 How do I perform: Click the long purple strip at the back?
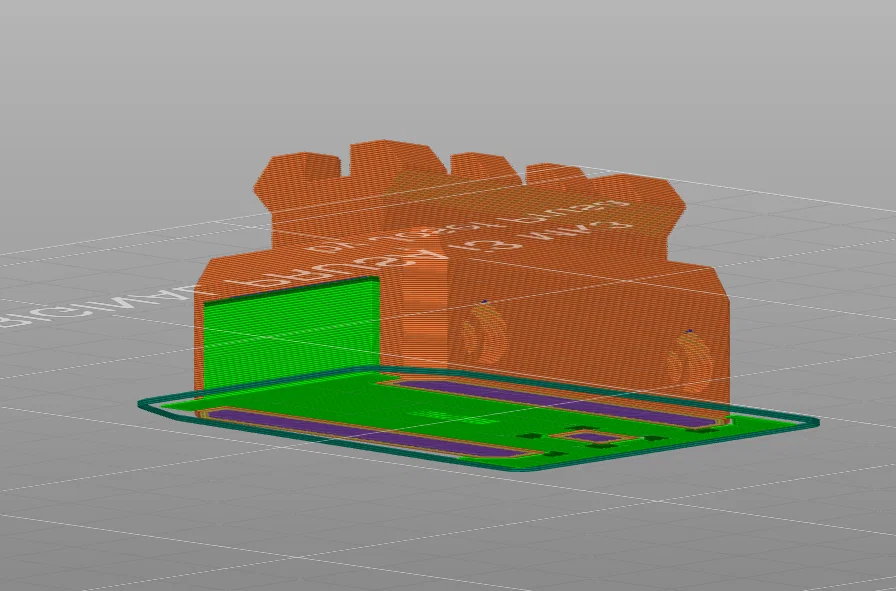[557, 404]
